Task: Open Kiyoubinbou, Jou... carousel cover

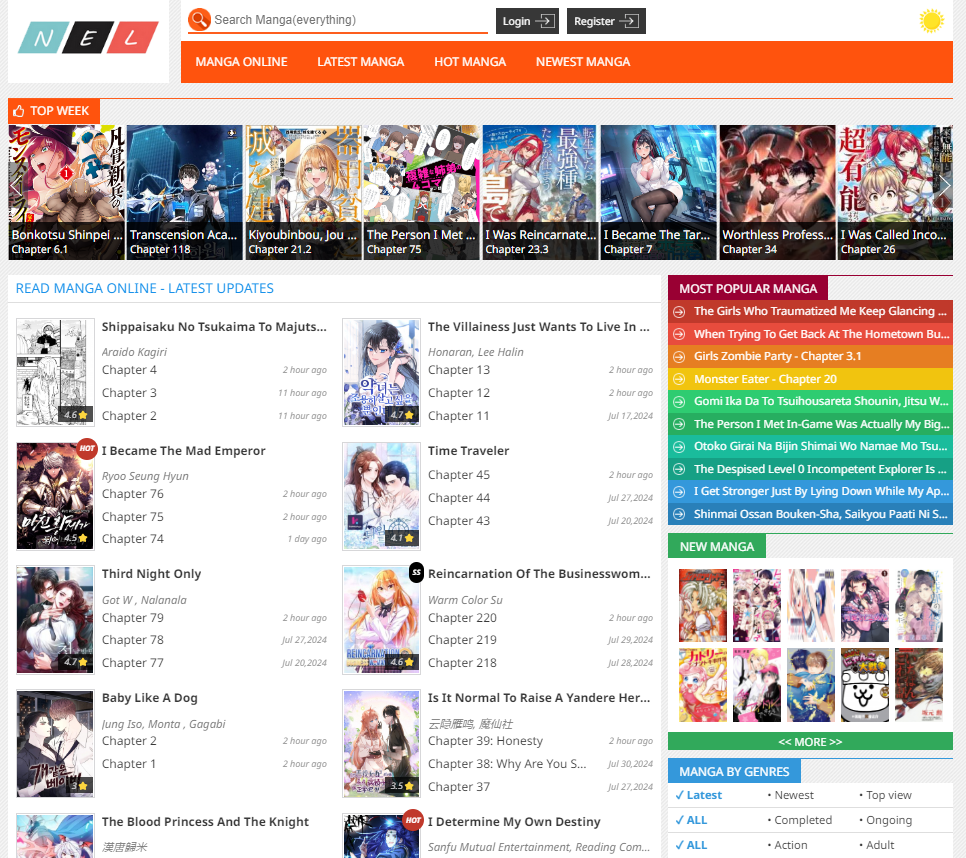Action: click(x=302, y=192)
